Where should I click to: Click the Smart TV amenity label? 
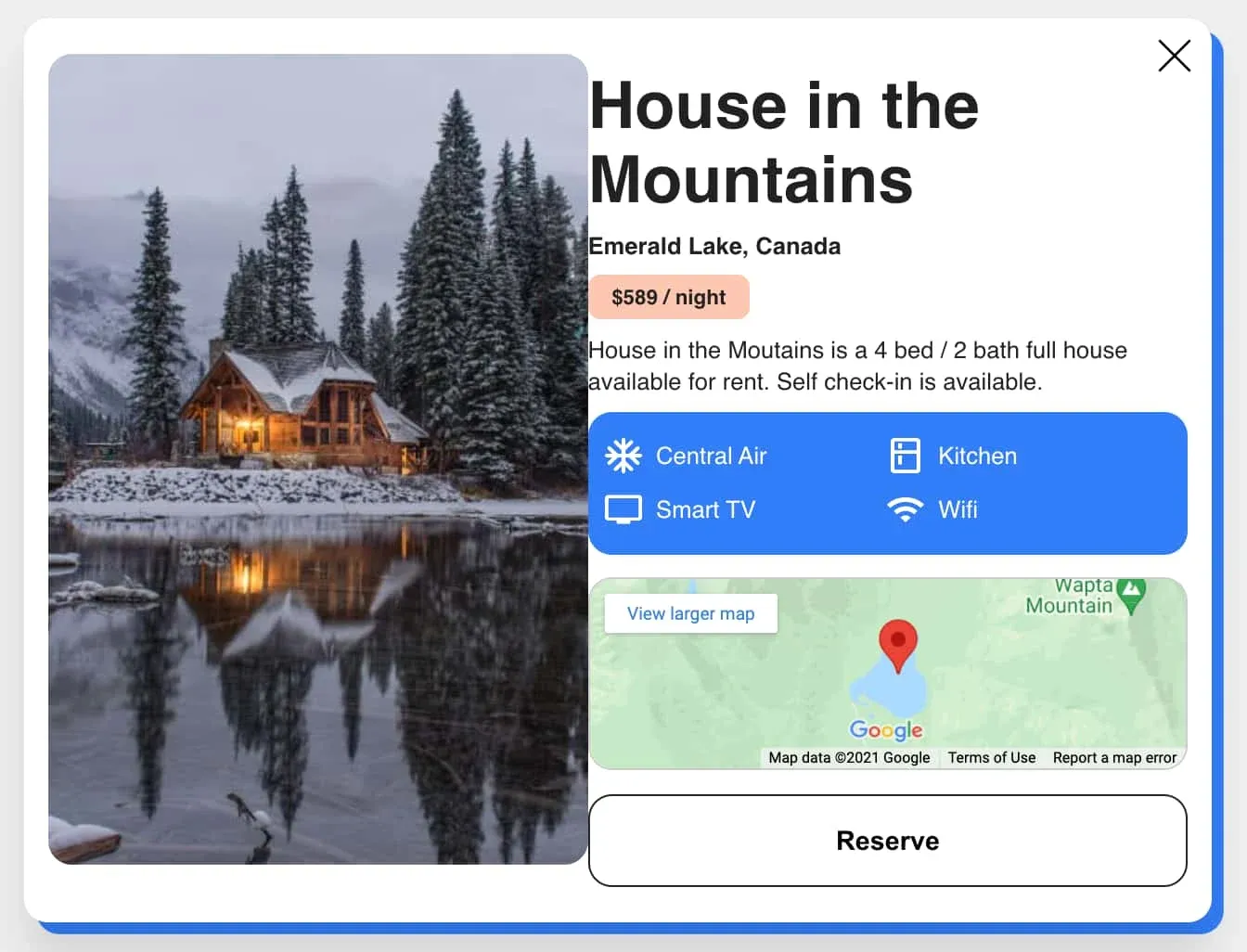coord(705,509)
